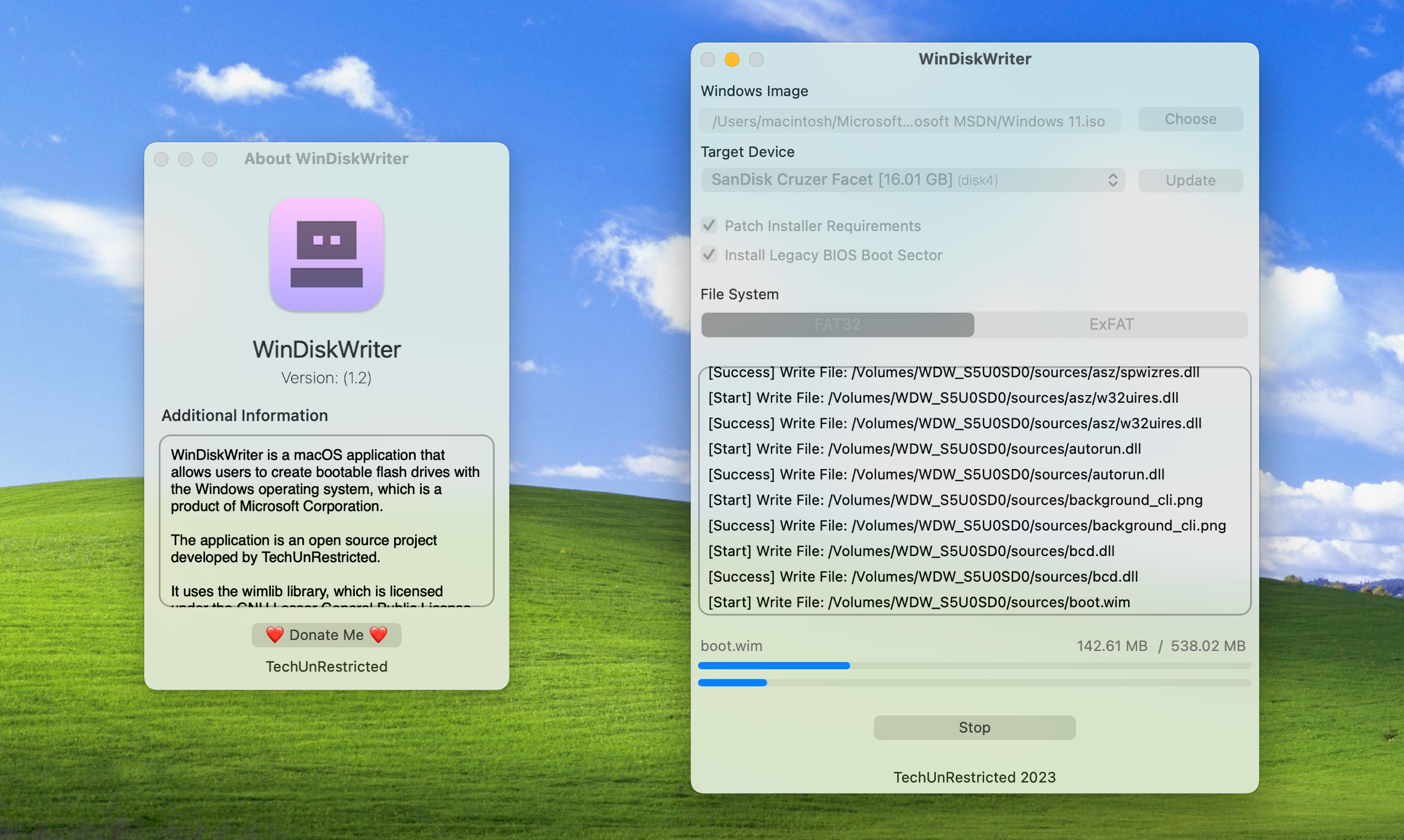Click the WinDiskWriter name in About window

click(327, 349)
